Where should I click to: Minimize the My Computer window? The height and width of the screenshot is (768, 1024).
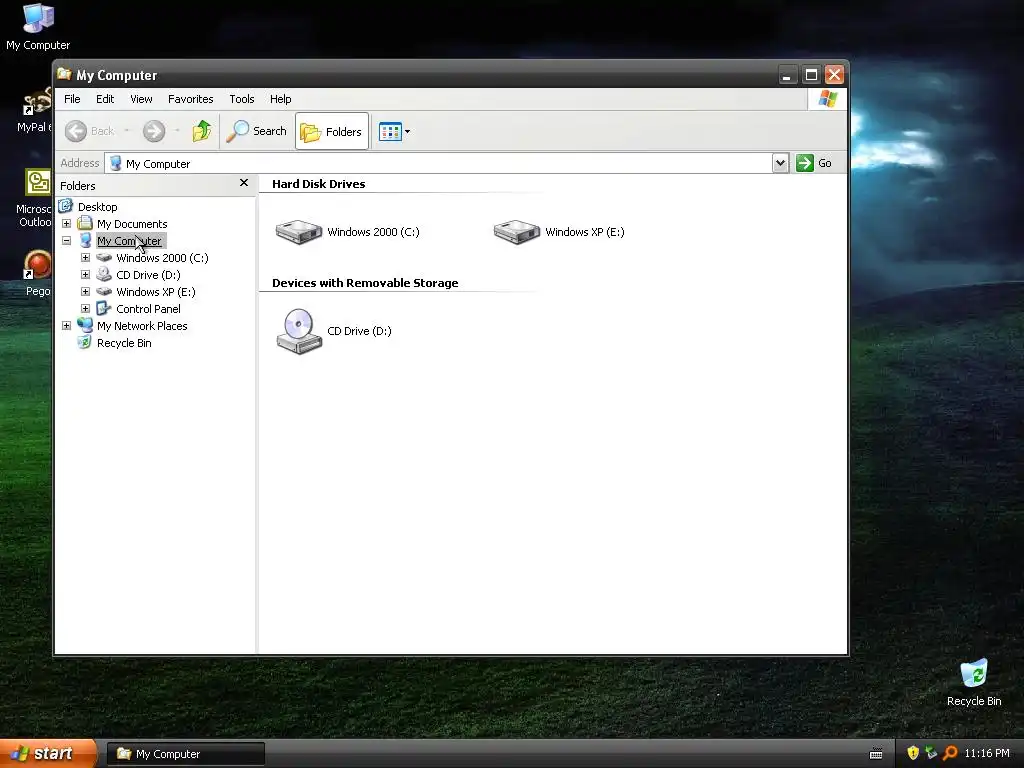(x=787, y=74)
